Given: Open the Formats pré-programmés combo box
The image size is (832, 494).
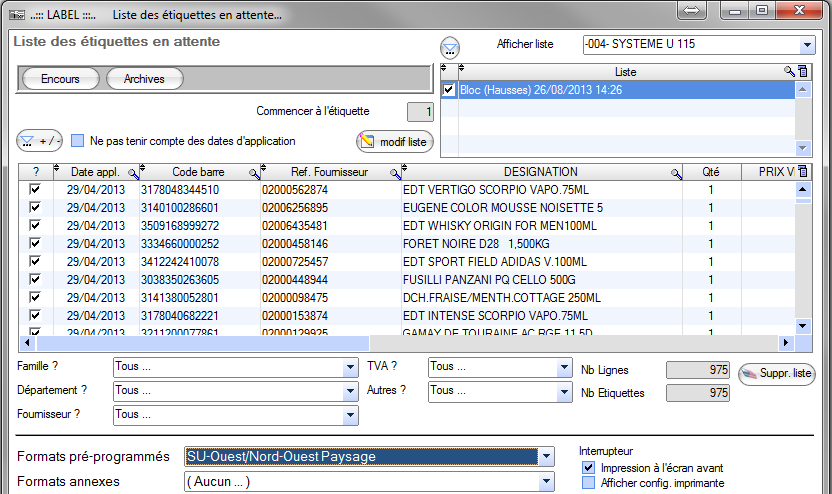Looking at the screenshot, I should point(545,457).
